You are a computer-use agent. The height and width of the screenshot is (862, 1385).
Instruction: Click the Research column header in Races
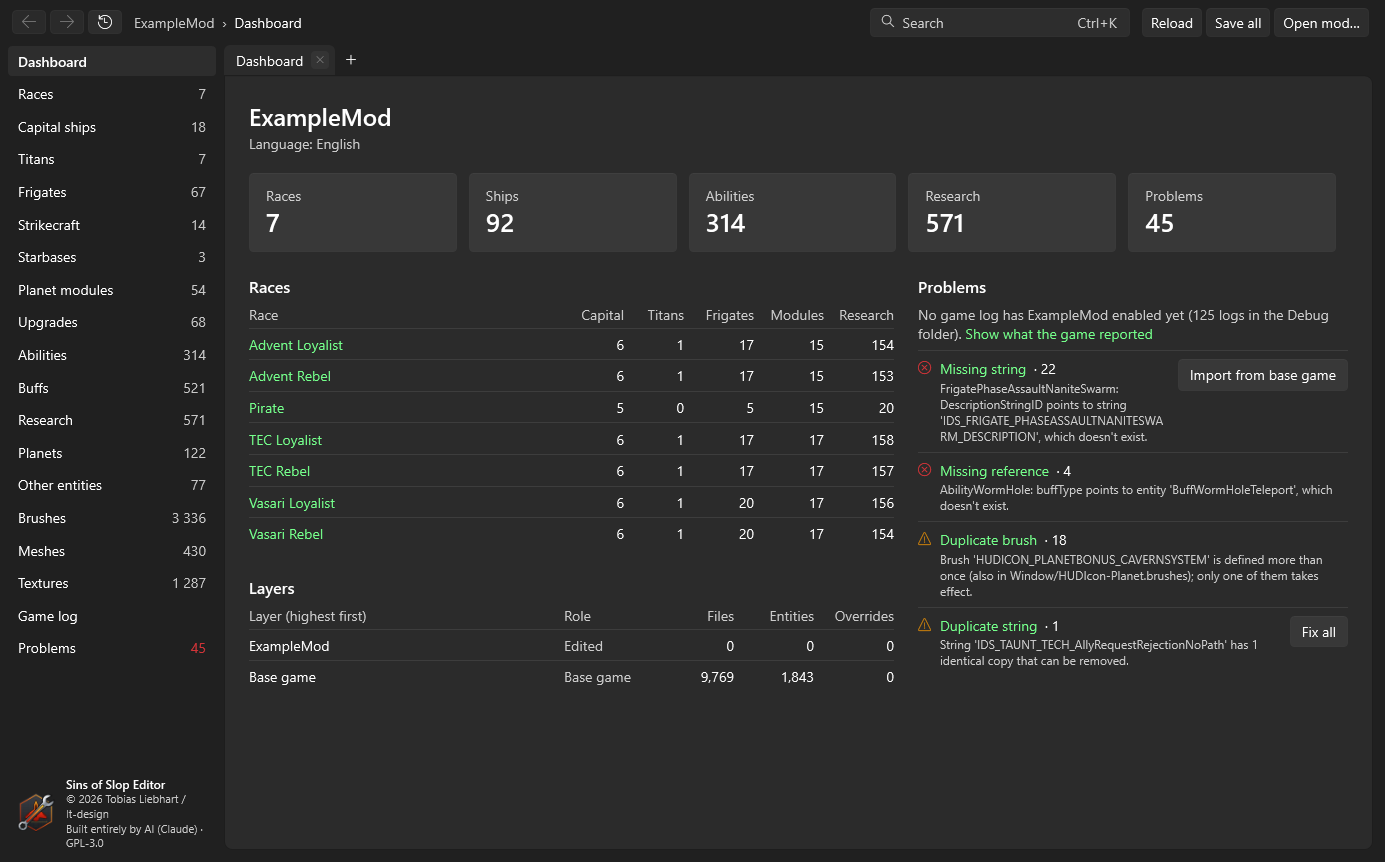click(866, 315)
